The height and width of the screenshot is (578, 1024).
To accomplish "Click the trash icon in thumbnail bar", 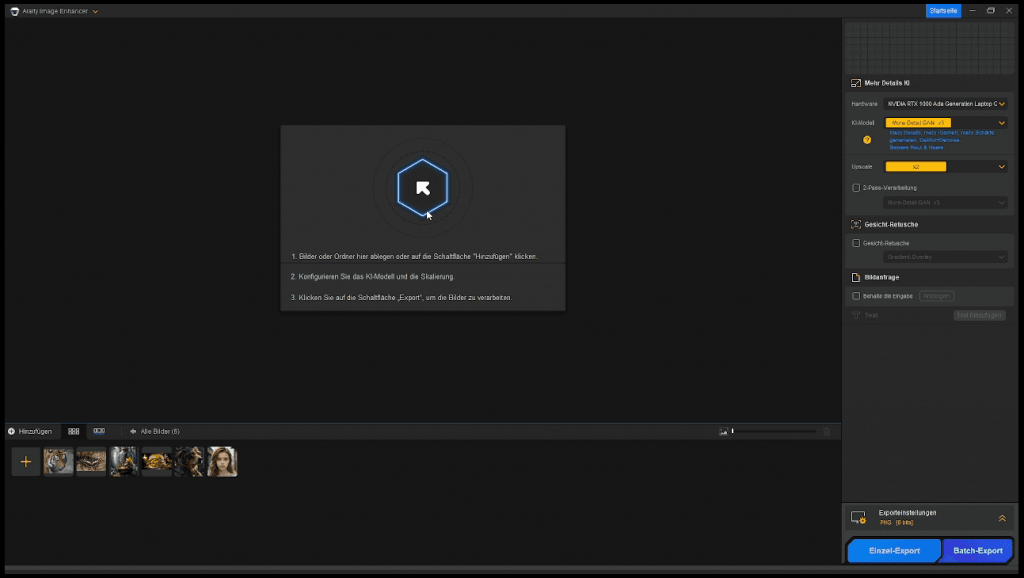I will coord(826,432).
